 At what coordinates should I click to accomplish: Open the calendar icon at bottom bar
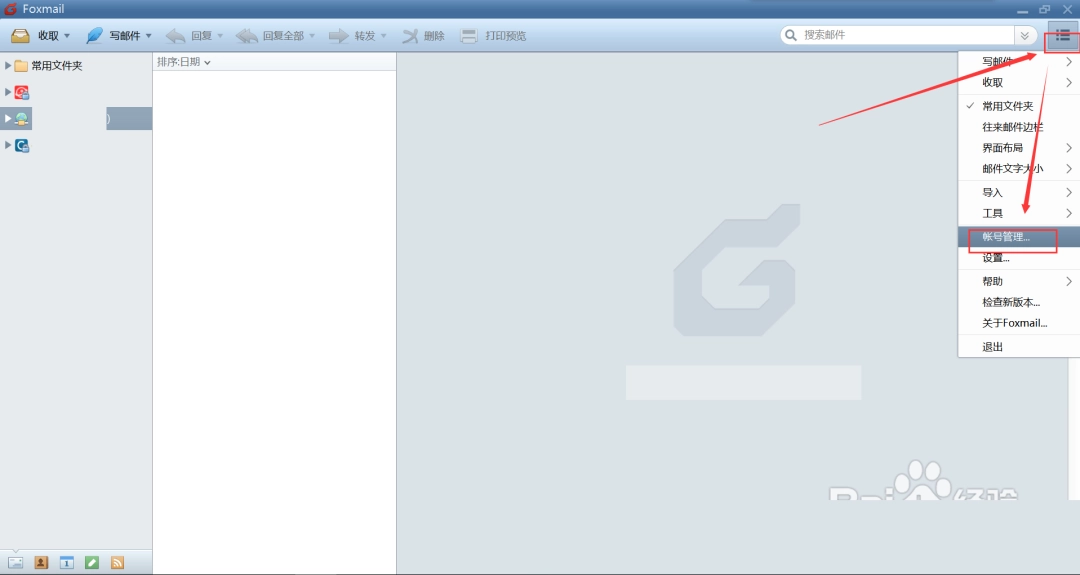[x=66, y=563]
